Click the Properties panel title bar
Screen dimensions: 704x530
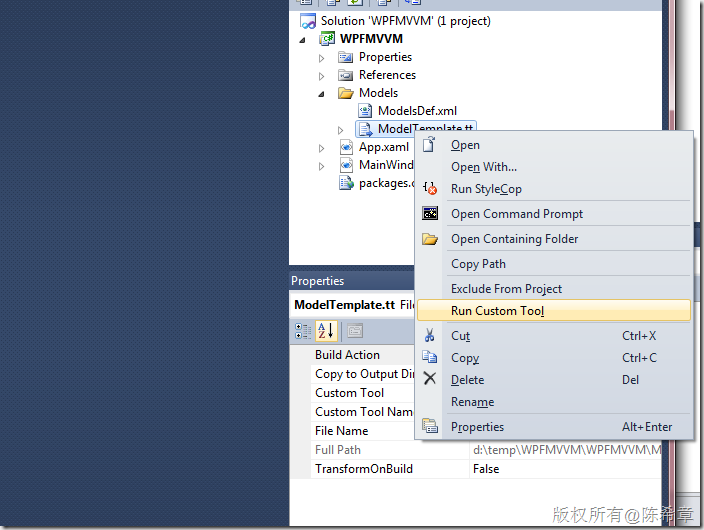point(352,281)
